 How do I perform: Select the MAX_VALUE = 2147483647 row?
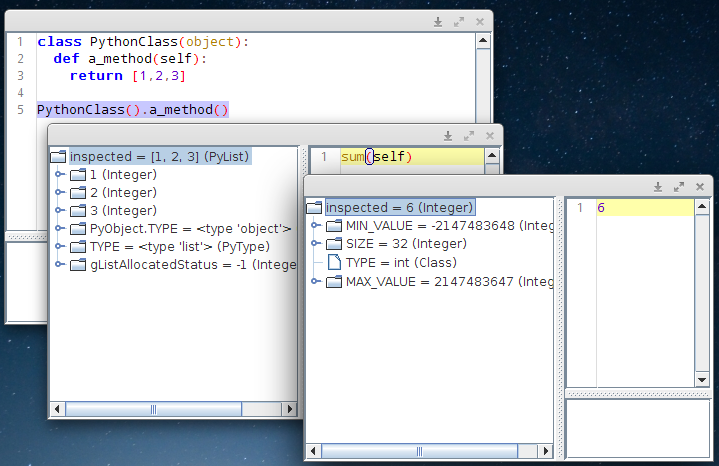pyautogui.click(x=449, y=281)
